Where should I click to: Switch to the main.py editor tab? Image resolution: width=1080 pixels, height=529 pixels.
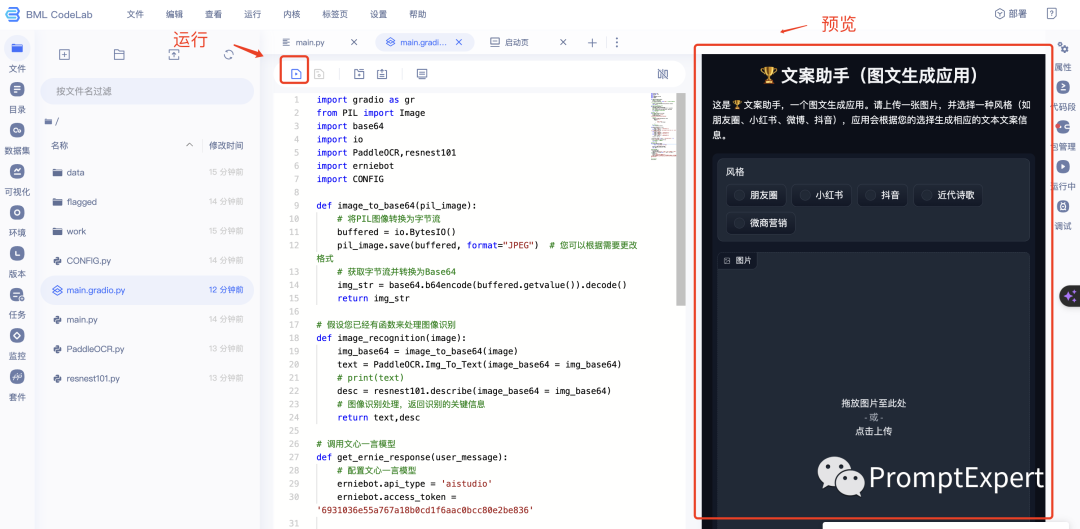309,43
